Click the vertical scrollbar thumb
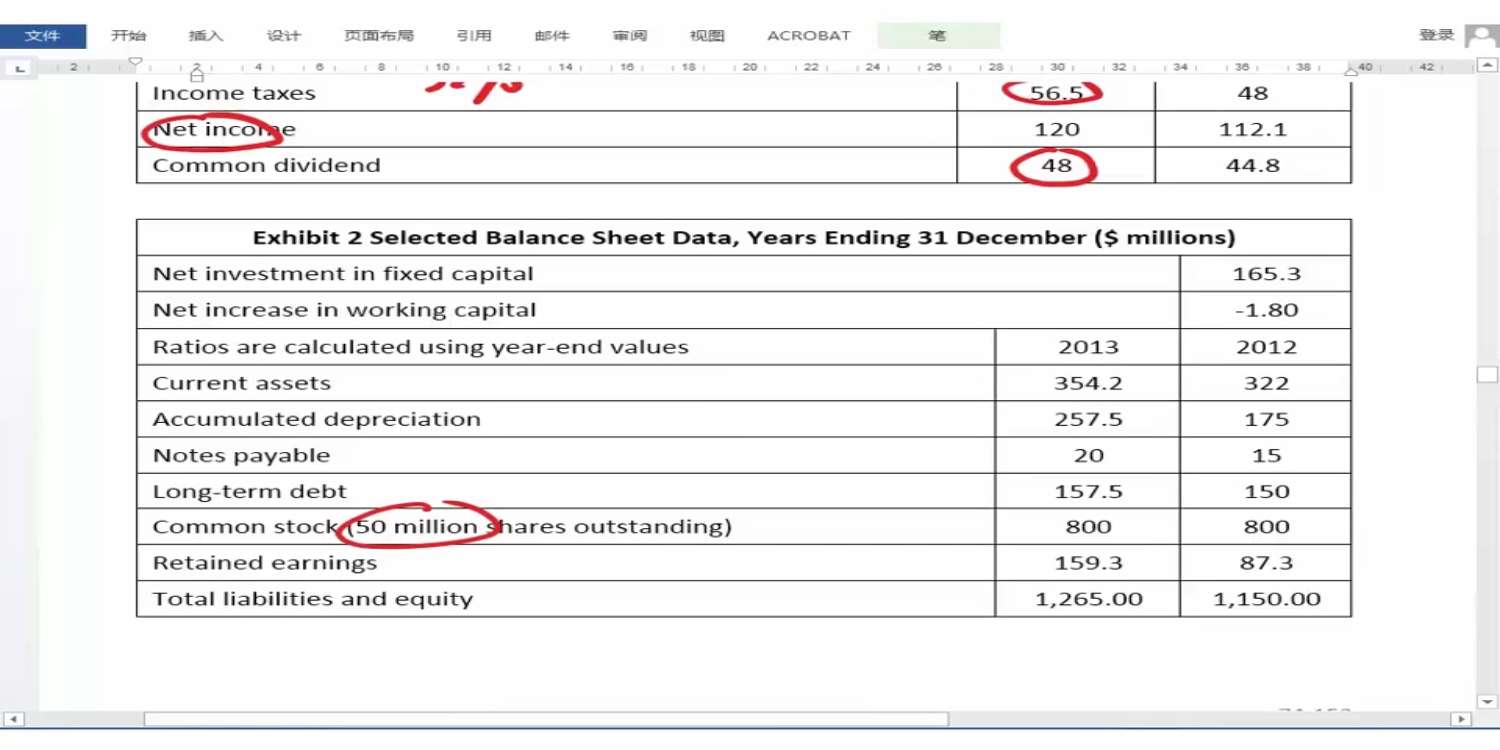Image resolution: width=1500 pixels, height=750 pixels. tap(1488, 374)
